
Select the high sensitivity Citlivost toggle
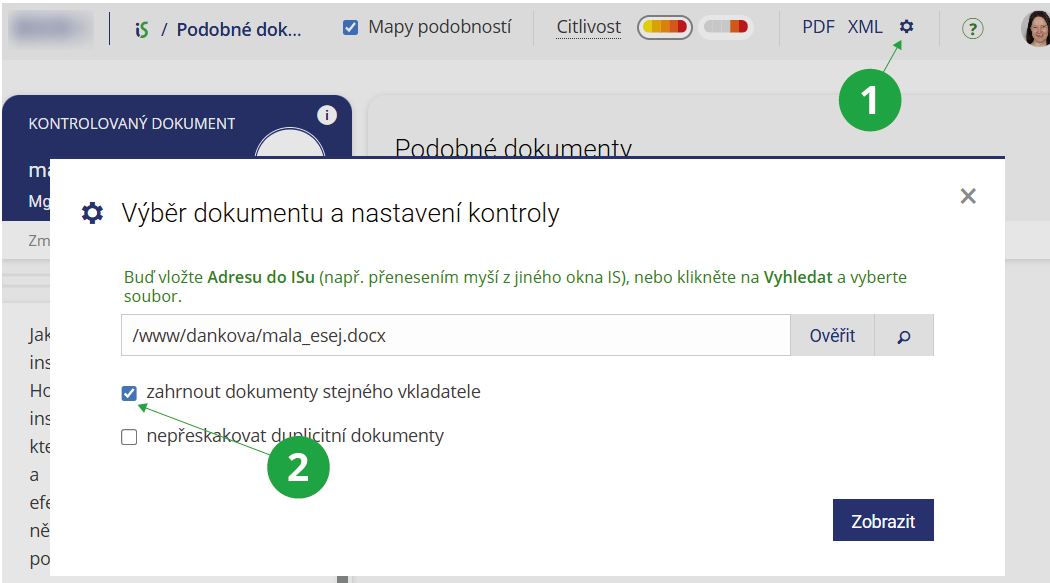pyautogui.click(x=665, y=28)
